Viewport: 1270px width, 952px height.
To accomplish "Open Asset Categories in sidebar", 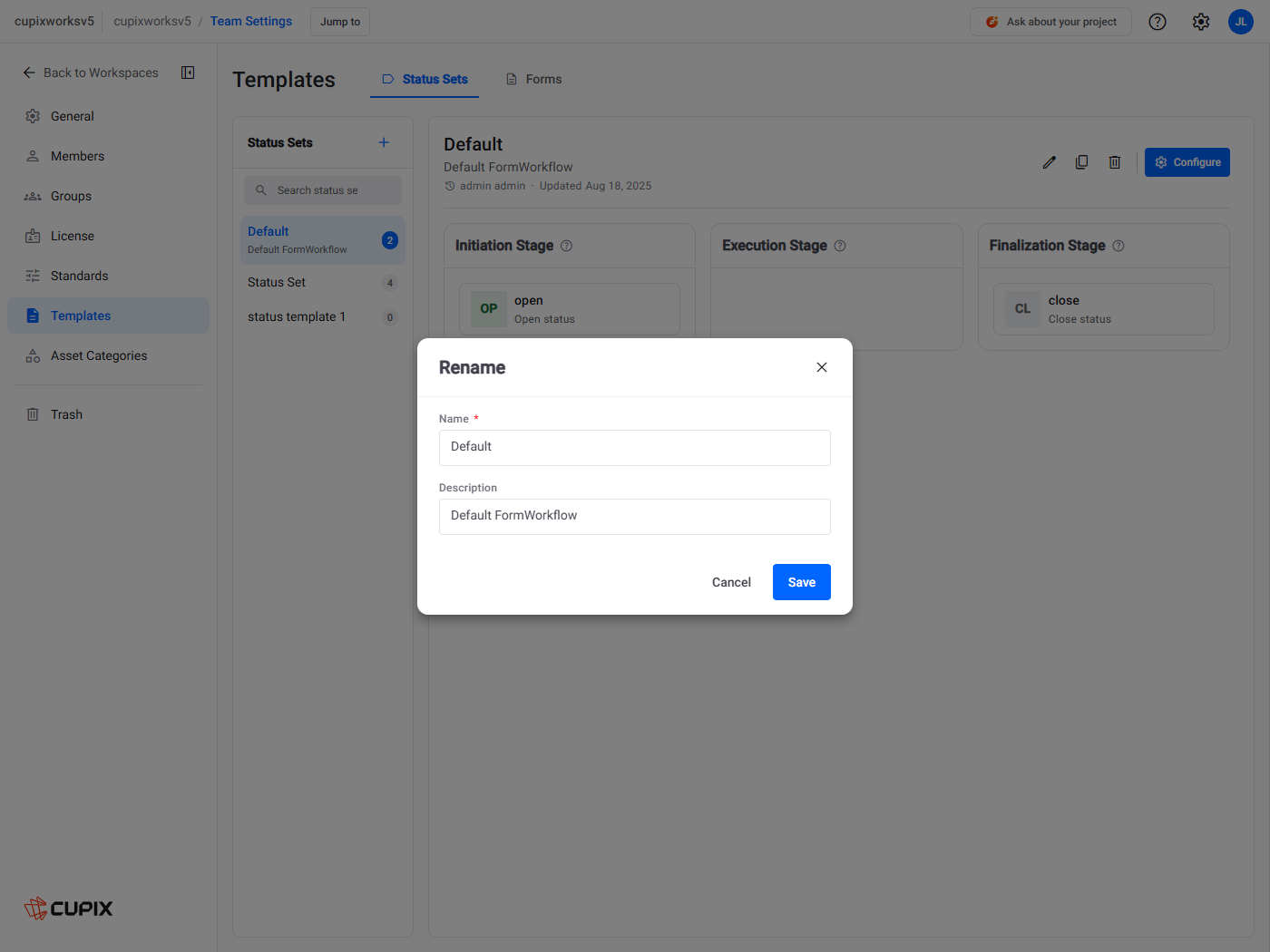I will 109,355.
